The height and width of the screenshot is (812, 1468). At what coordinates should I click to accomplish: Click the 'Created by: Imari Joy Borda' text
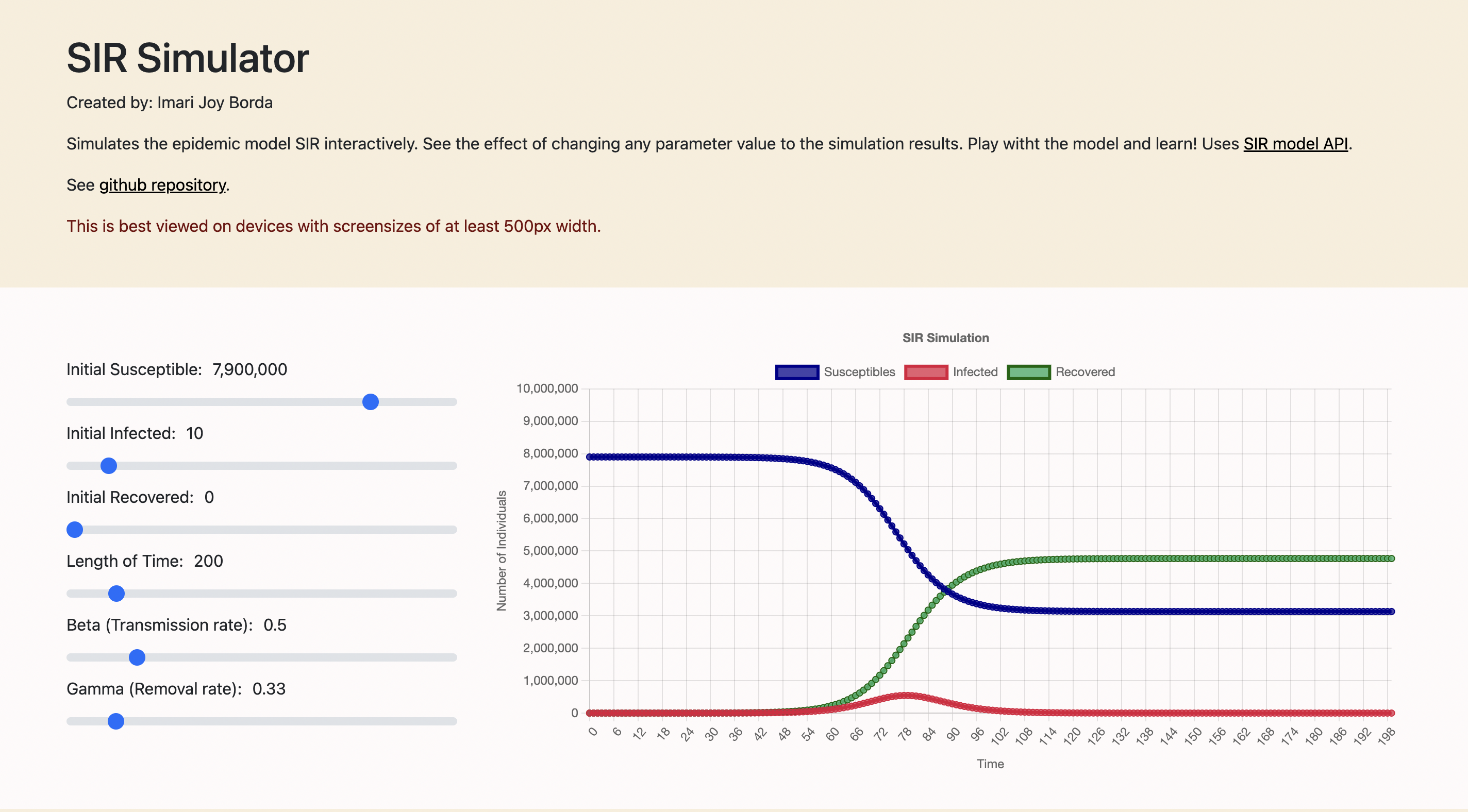[169, 103]
